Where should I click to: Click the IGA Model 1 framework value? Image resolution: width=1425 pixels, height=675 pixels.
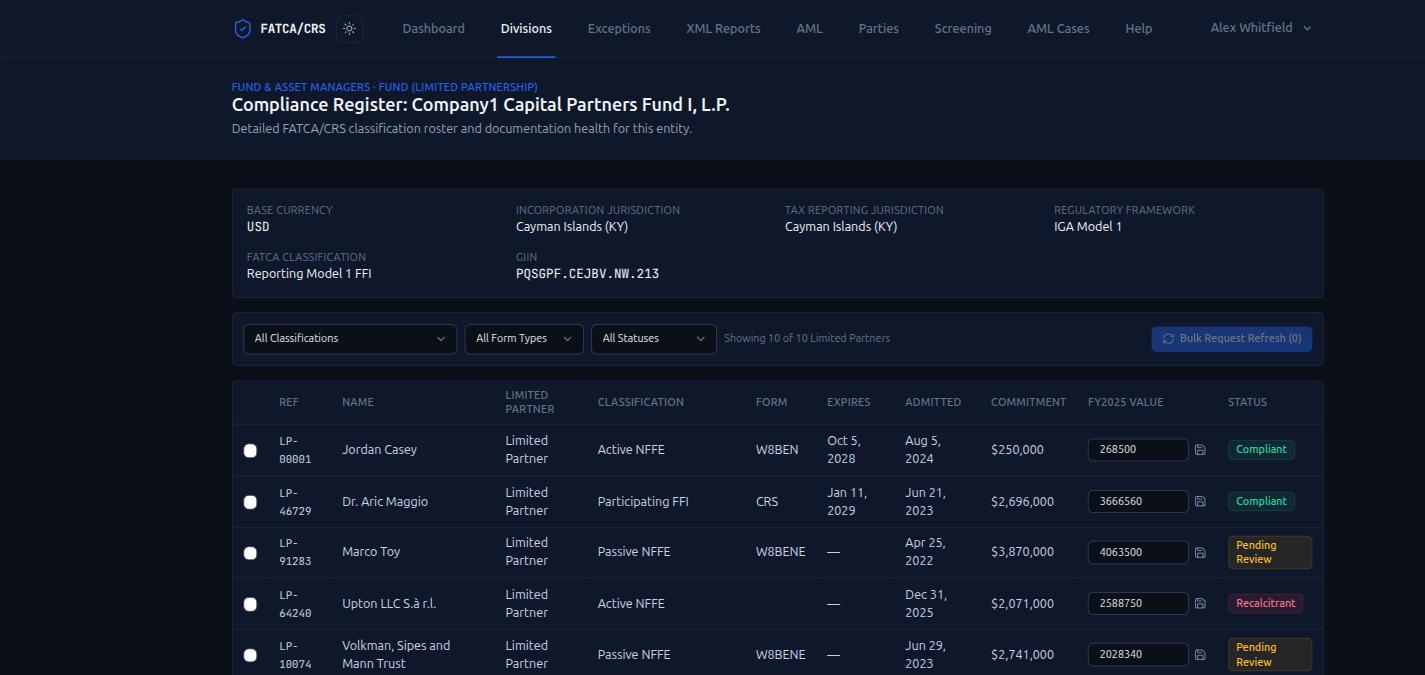[x=1088, y=227]
